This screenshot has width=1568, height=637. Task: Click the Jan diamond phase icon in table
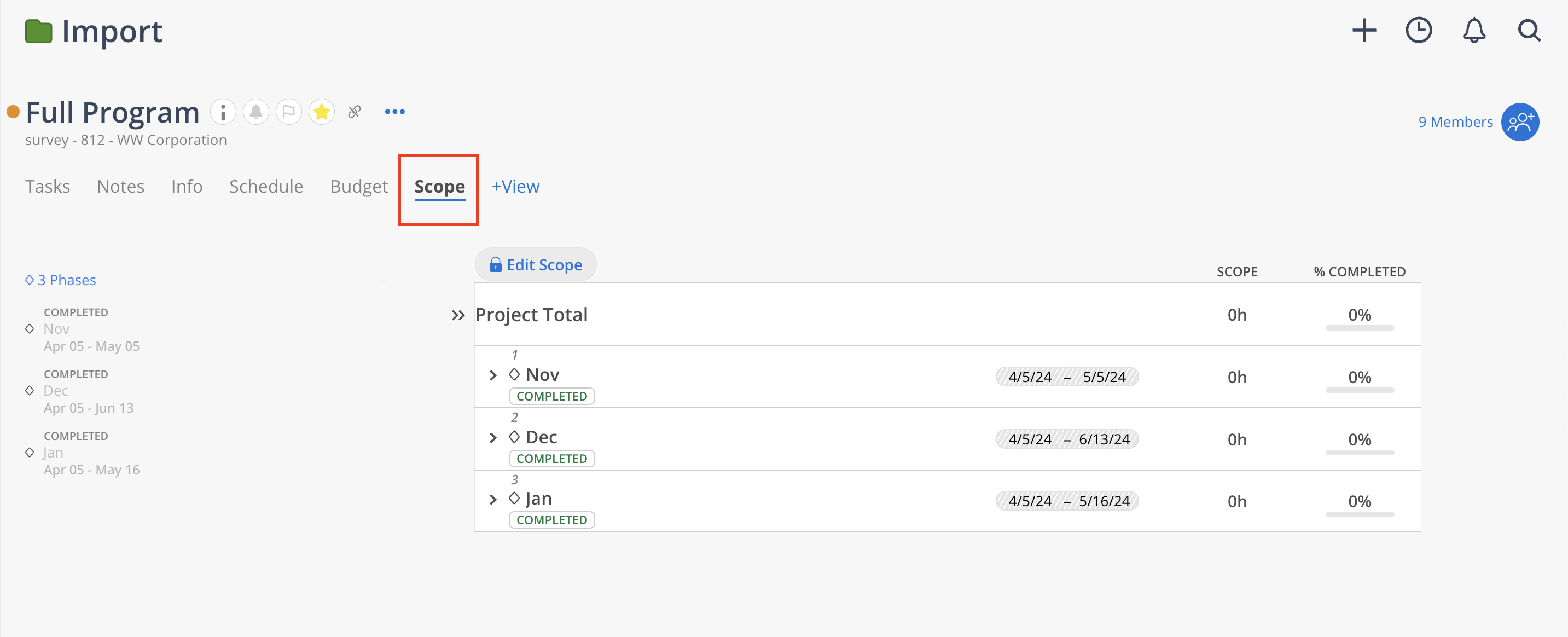[514, 498]
